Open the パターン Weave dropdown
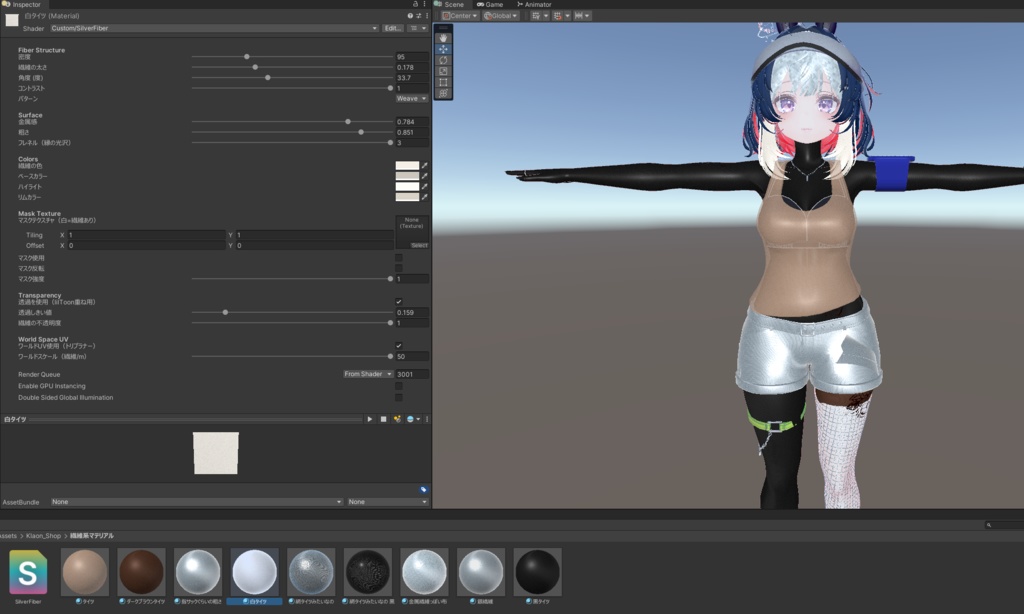 click(411, 99)
